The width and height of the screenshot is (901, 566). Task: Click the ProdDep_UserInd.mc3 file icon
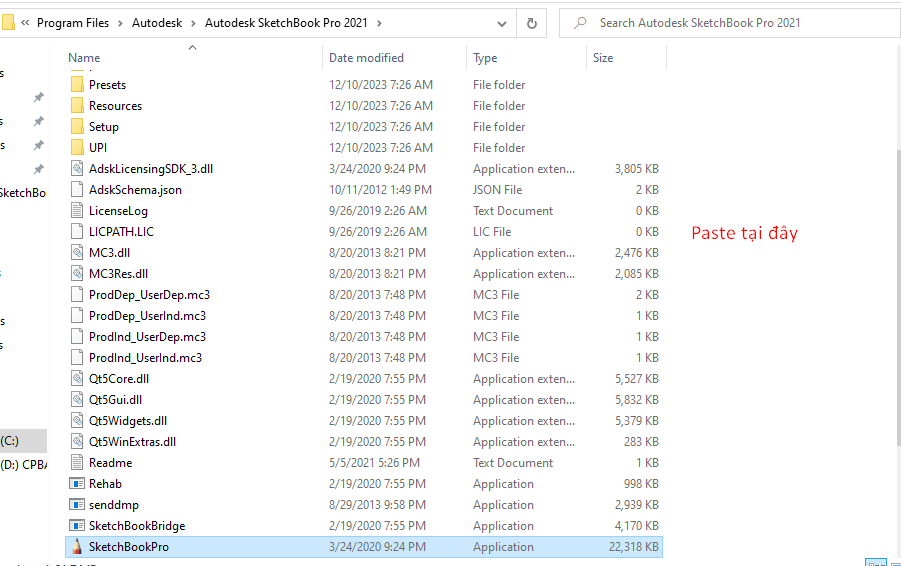pyautogui.click(x=77, y=315)
